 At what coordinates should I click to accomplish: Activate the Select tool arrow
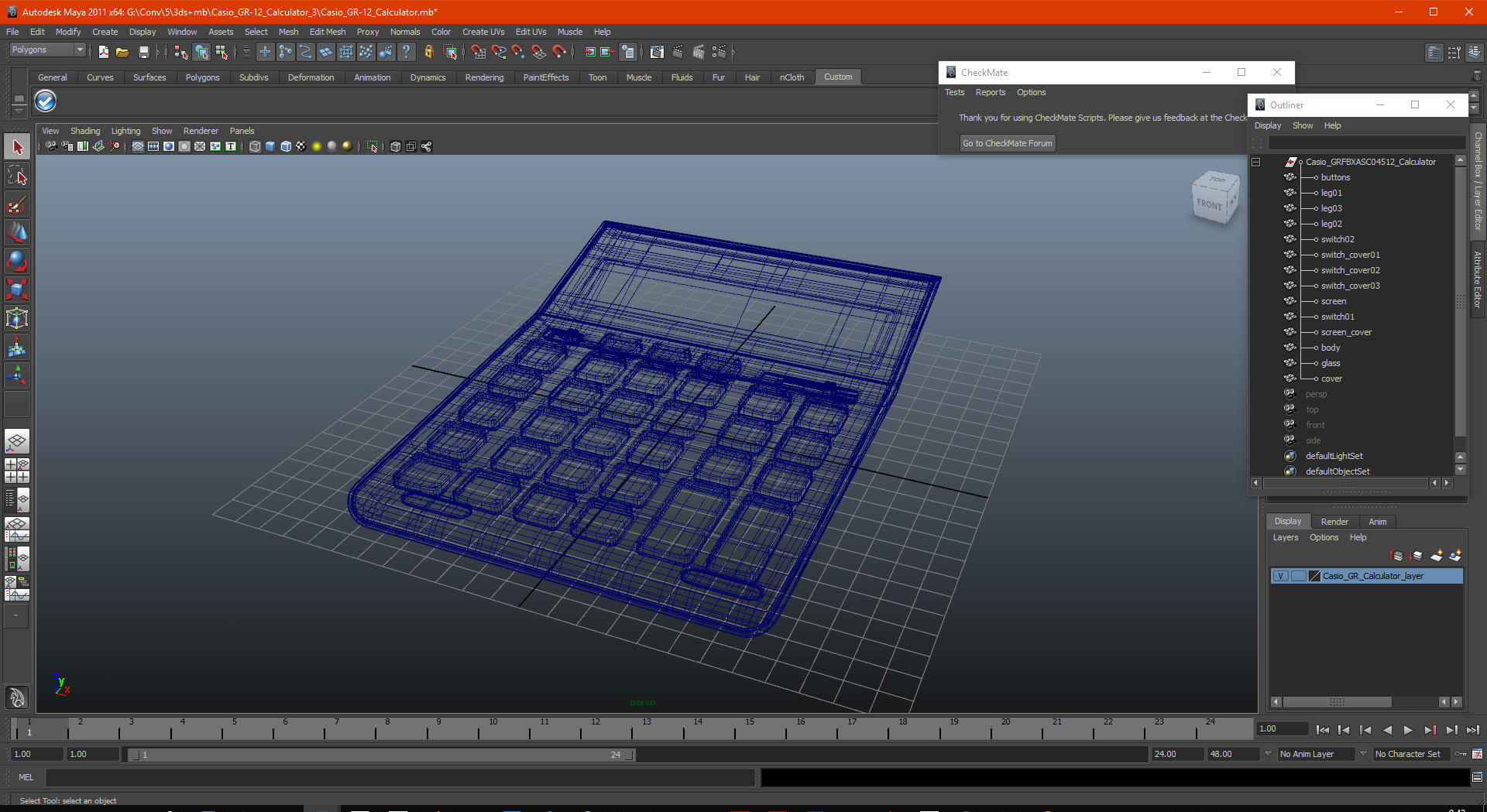tap(17, 147)
